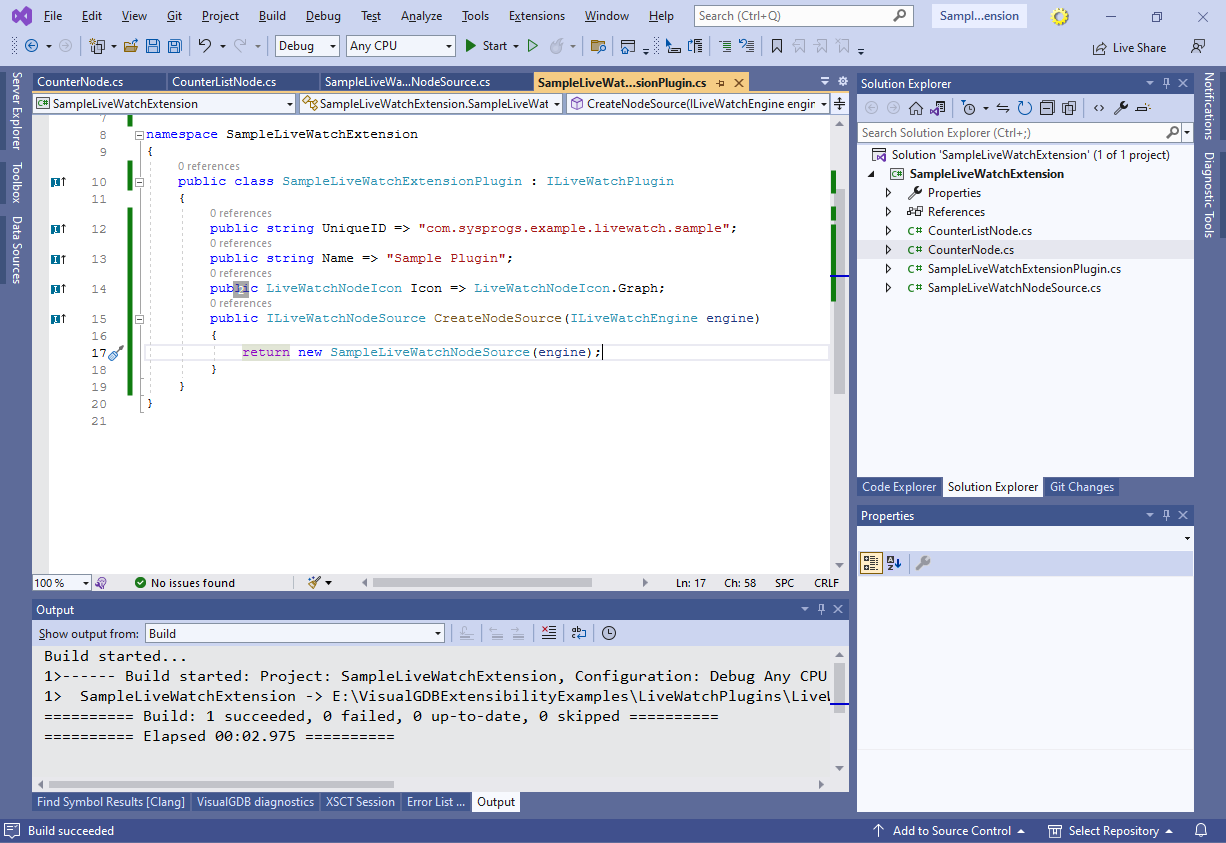1226x843 pixels.
Task: Click Start Without Debugging outline play icon
Action: tap(533, 46)
